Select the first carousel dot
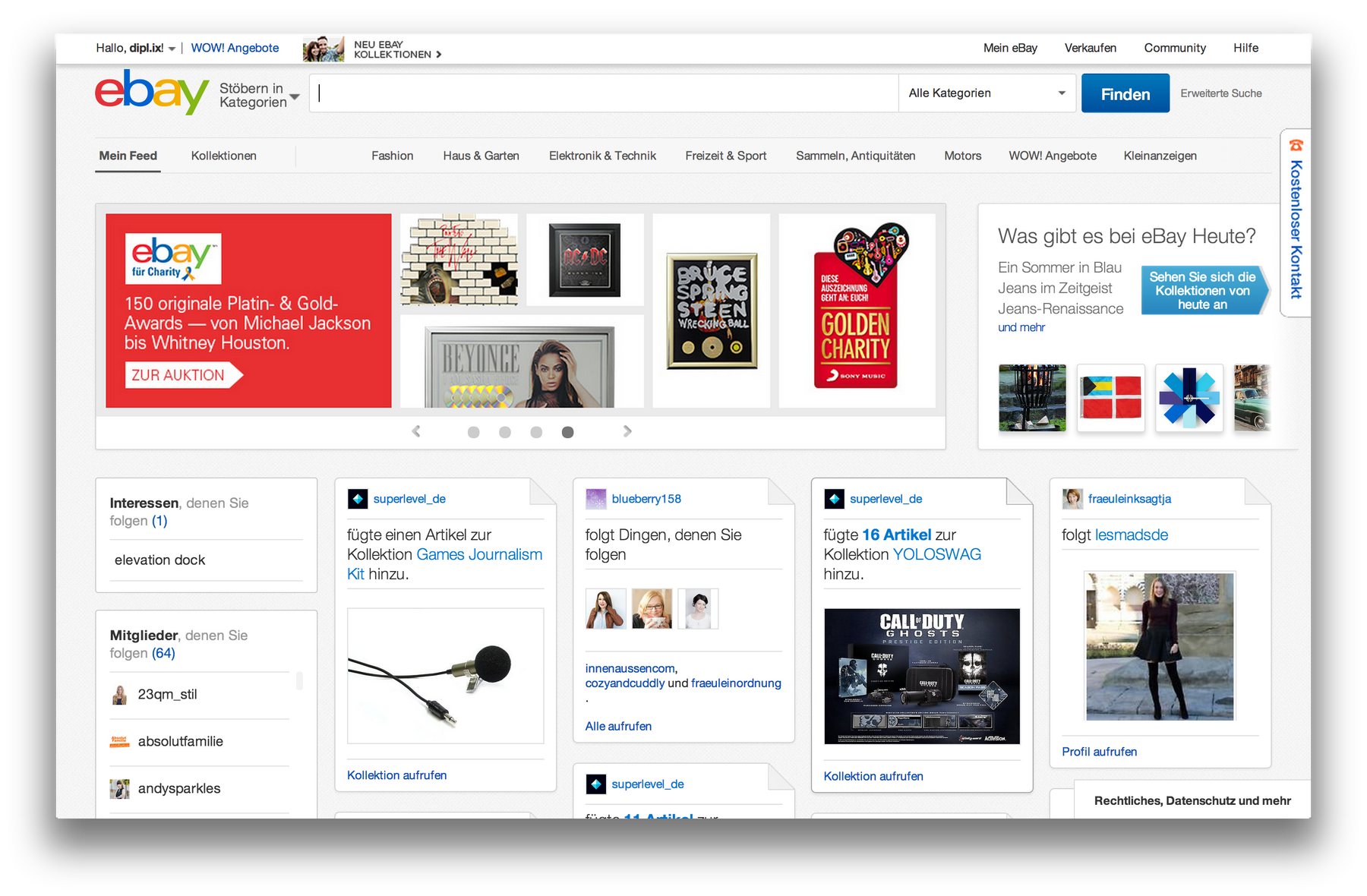1367x896 pixels. [x=473, y=432]
